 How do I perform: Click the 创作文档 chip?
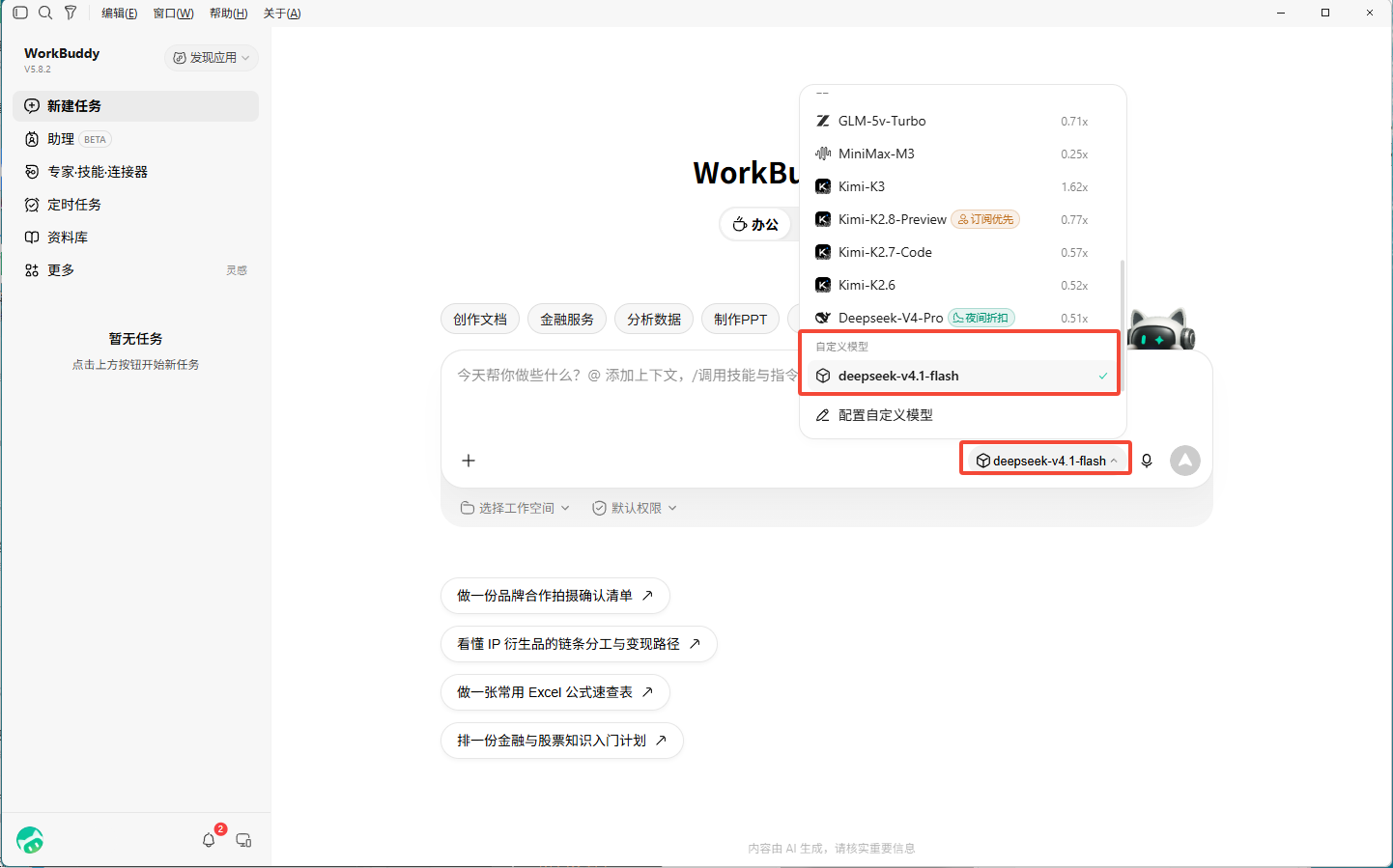(480, 320)
